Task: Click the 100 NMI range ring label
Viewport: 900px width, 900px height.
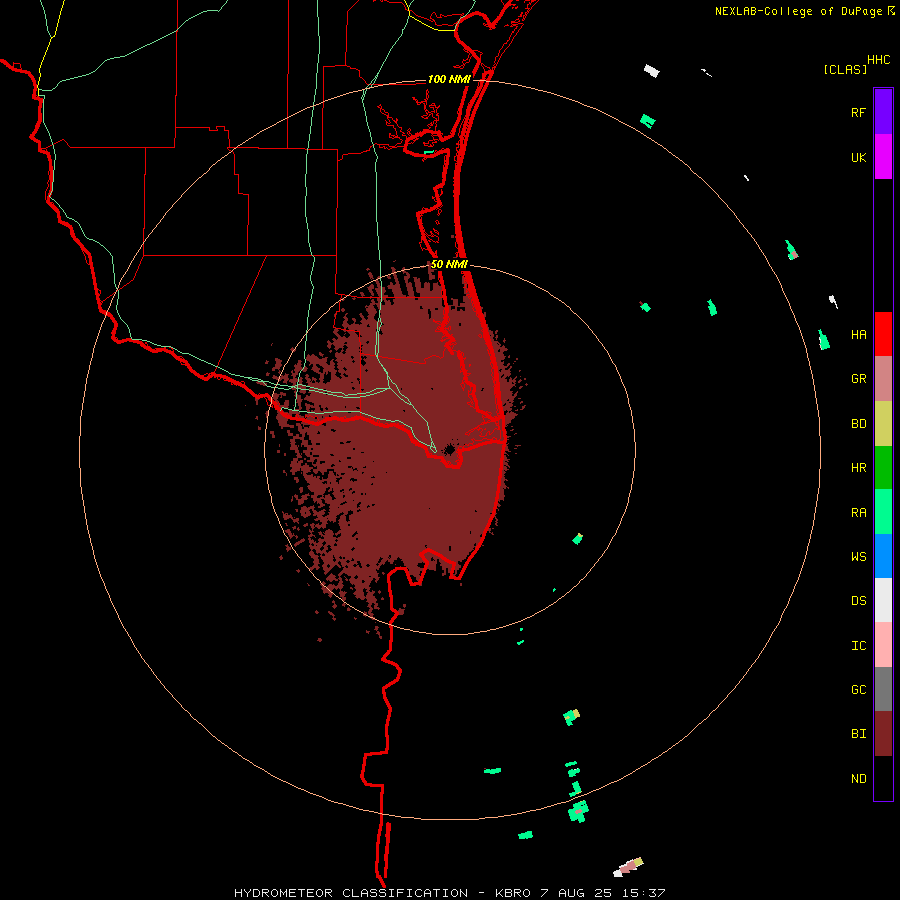Action: tap(449, 79)
